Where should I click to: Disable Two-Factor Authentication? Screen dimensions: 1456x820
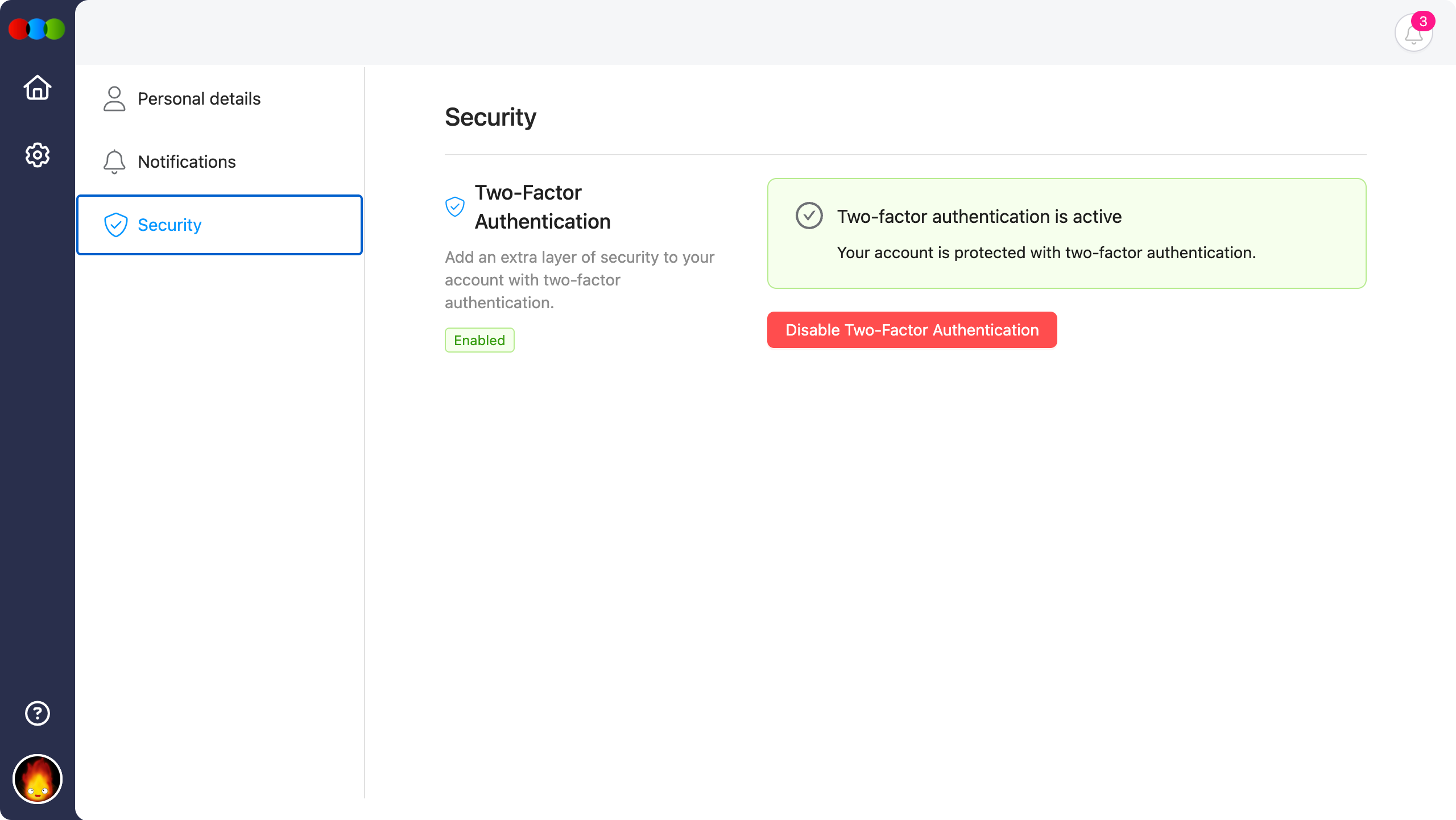pyautogui.click(x=912, y=330)
